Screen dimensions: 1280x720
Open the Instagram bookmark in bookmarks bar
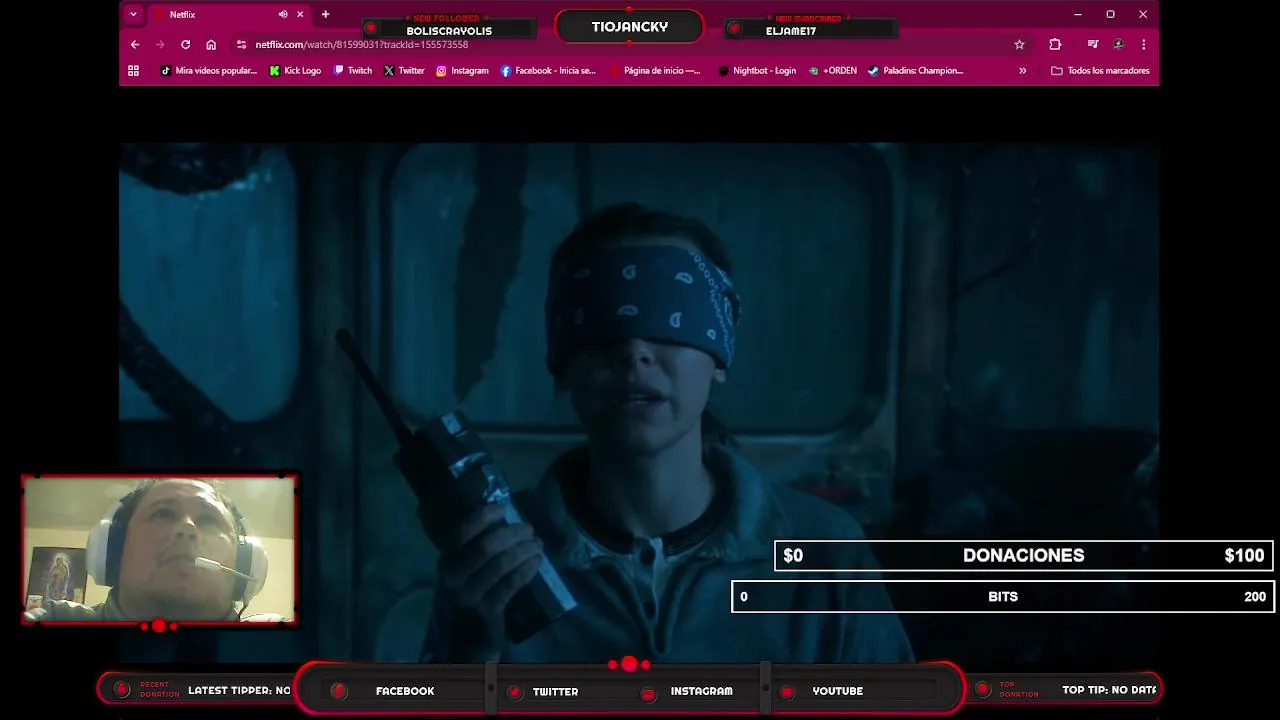462,71
